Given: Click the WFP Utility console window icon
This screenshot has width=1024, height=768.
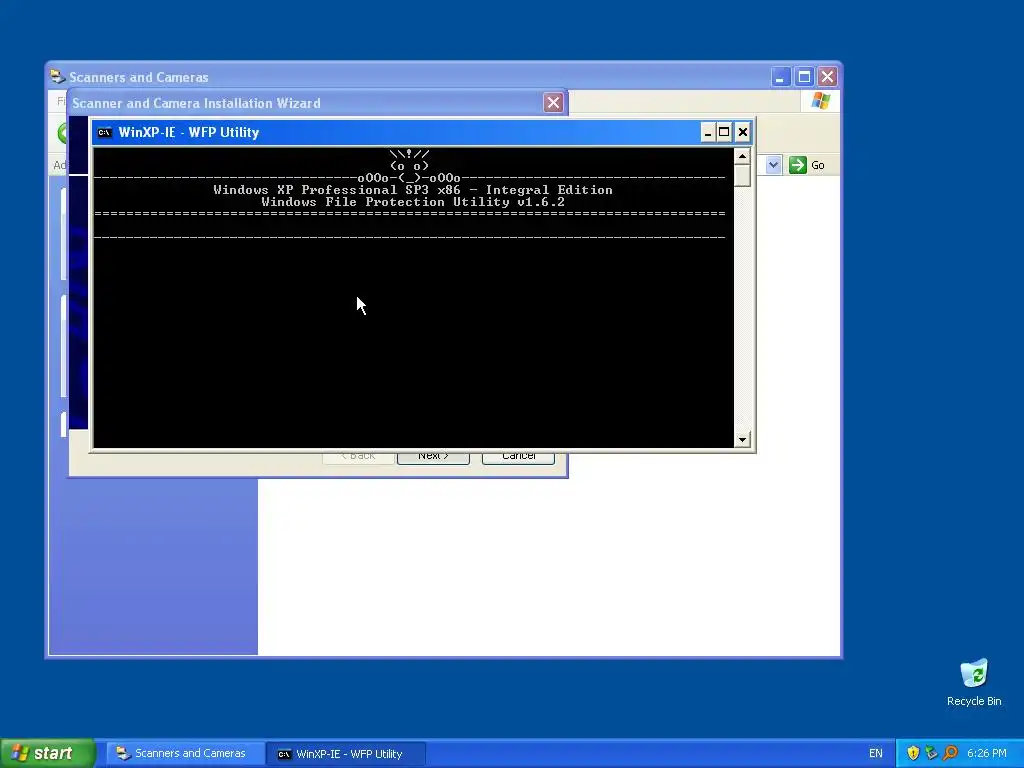Looking at the screenshot, I should pyautogui.click(x=104, y=133).
